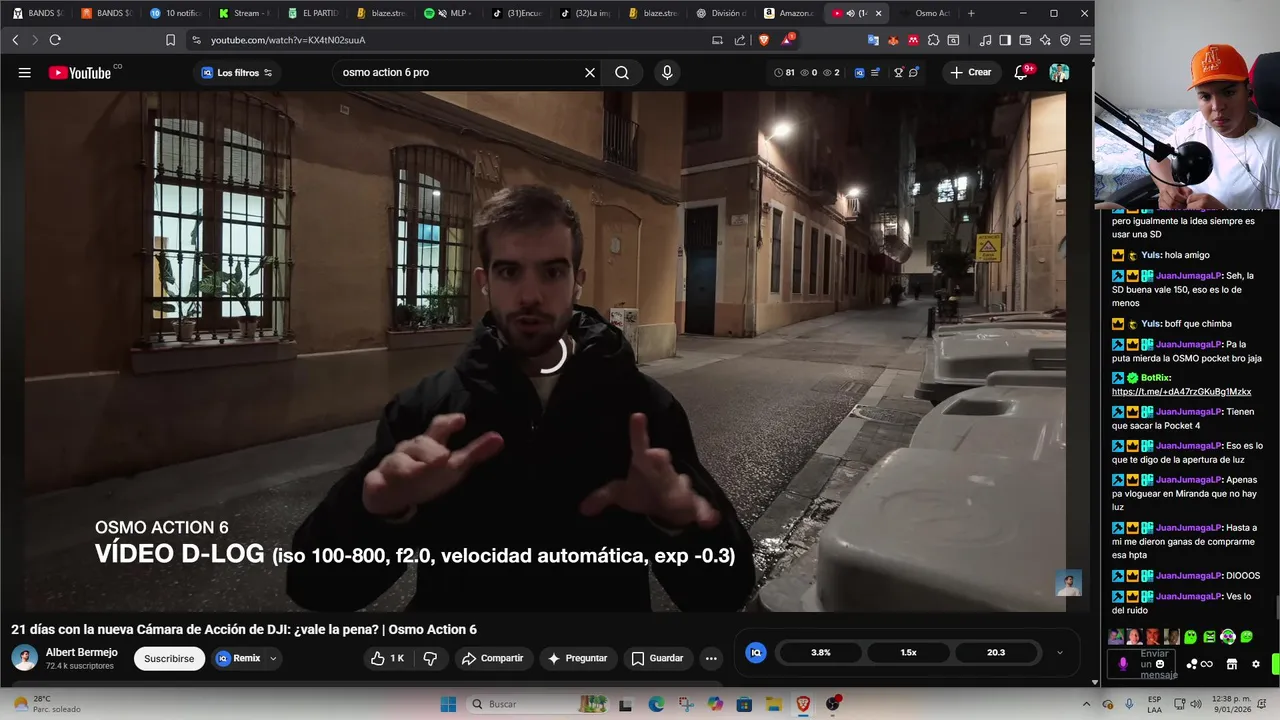
Task: Open Microsoft Edge from the taskbar
Action: (656, 704)
